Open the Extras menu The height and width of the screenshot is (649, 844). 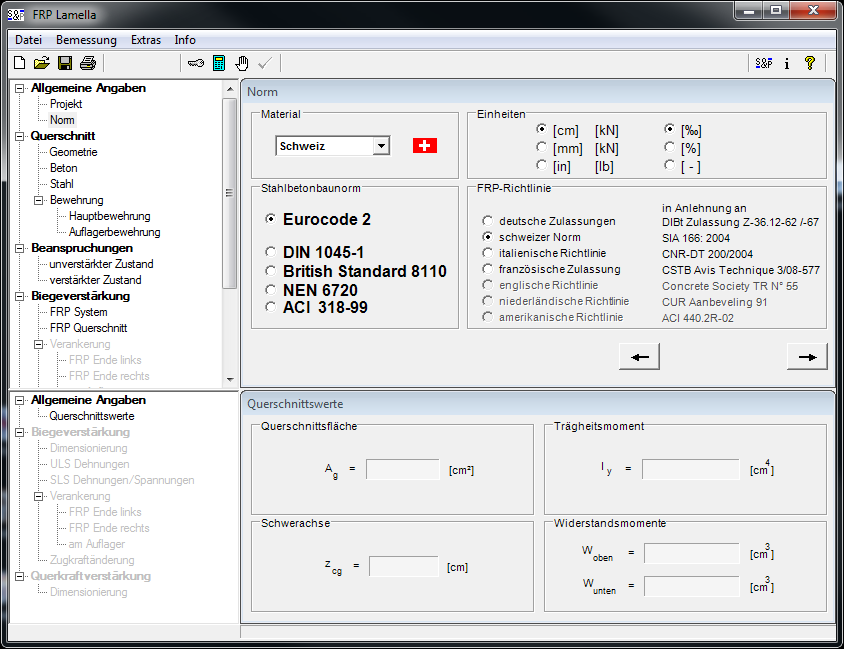pos(145,40)
